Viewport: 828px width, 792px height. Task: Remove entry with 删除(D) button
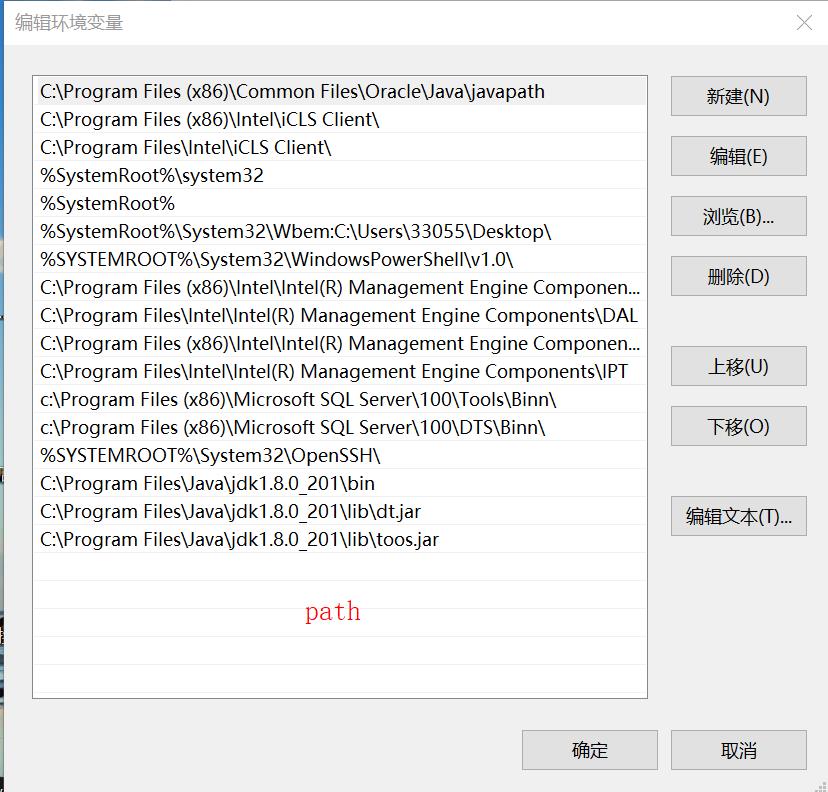point(738,276)
